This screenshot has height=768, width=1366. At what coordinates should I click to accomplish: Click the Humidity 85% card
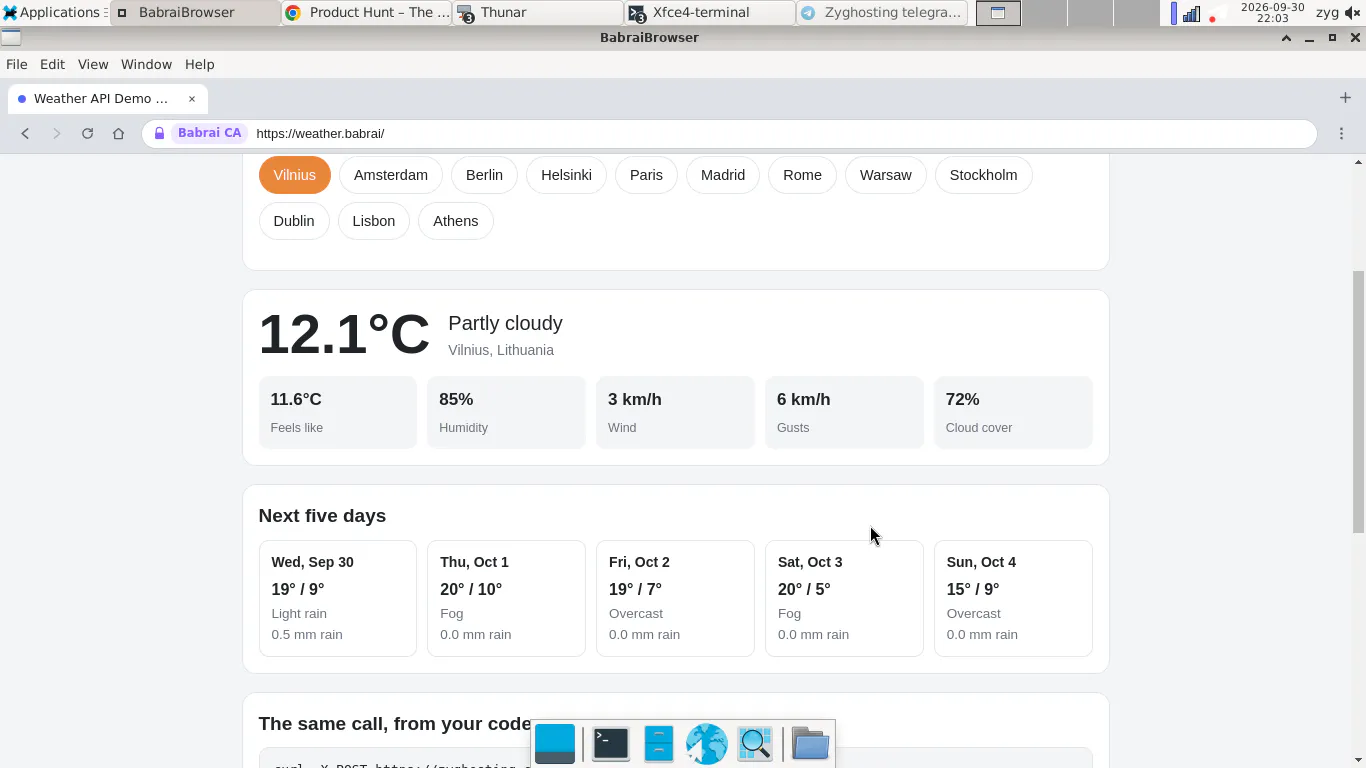pyautogui.click(x=506, y=412)
